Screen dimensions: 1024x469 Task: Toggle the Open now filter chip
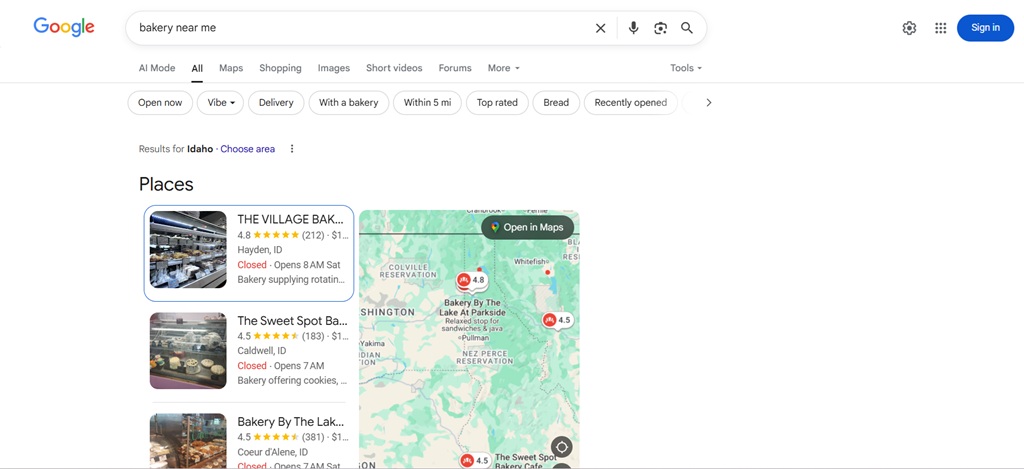click(x=160, y=102)
